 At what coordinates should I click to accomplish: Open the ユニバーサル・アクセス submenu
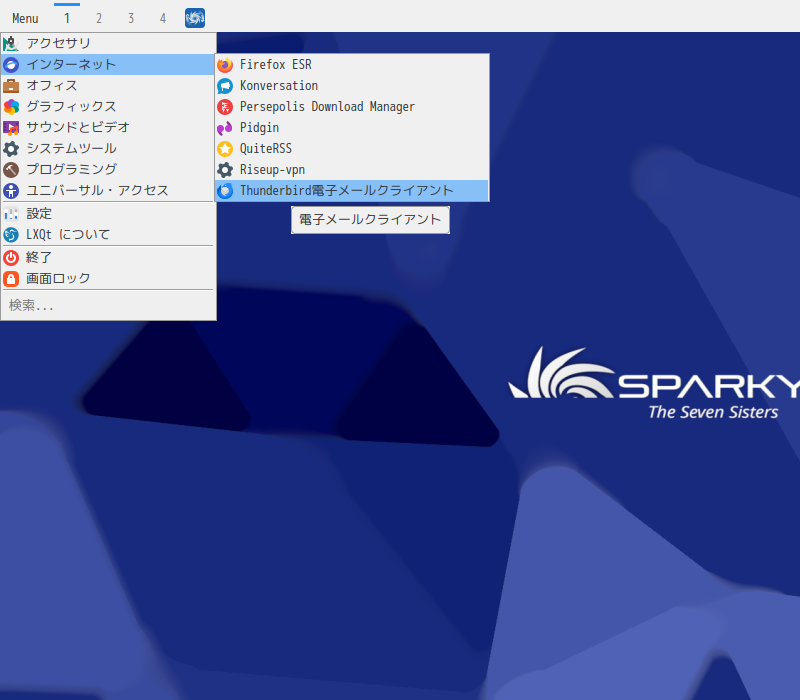[108, 190]
